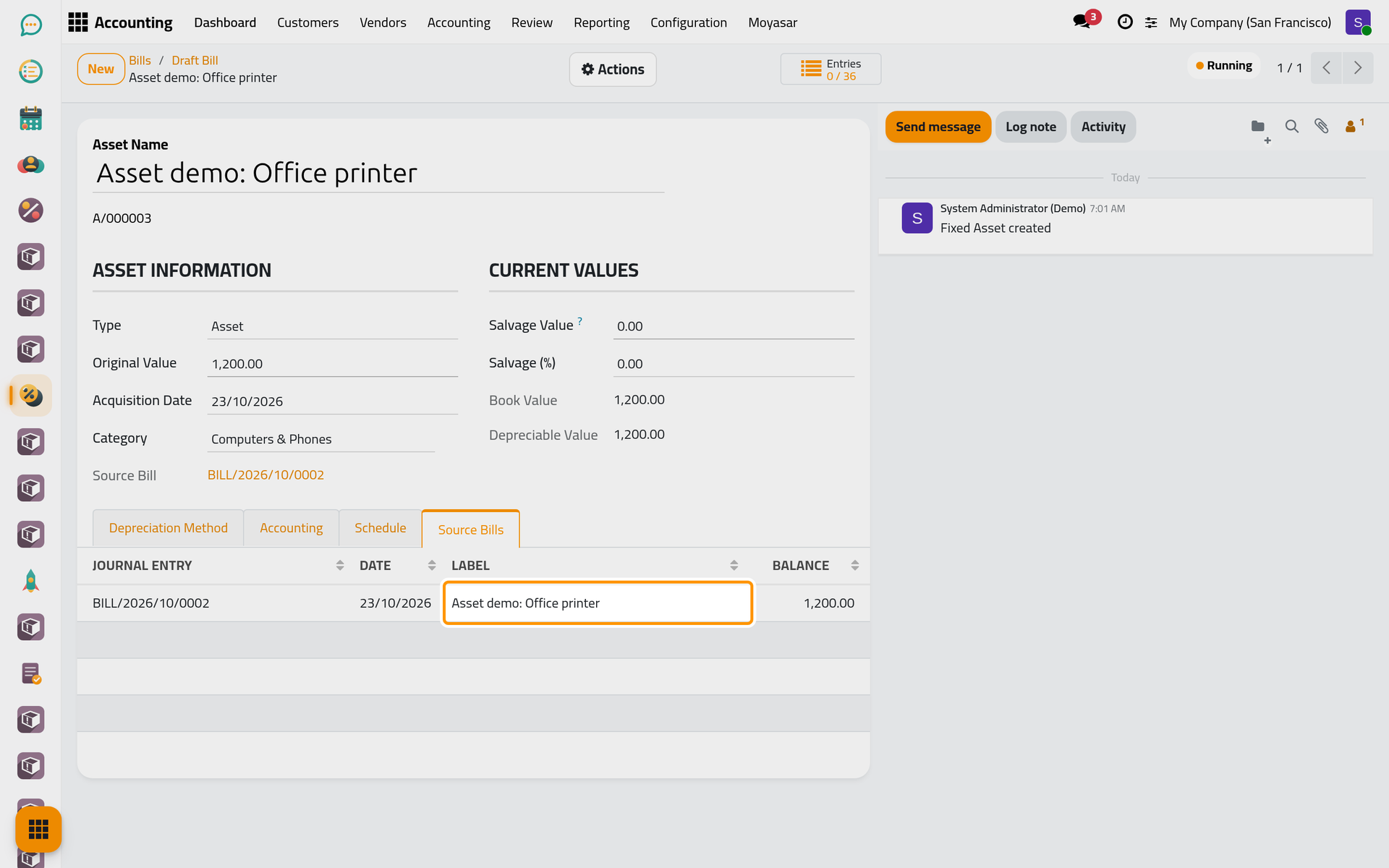Click Send message button
This screenshot has width=1389, height=868.
(938, 127)
